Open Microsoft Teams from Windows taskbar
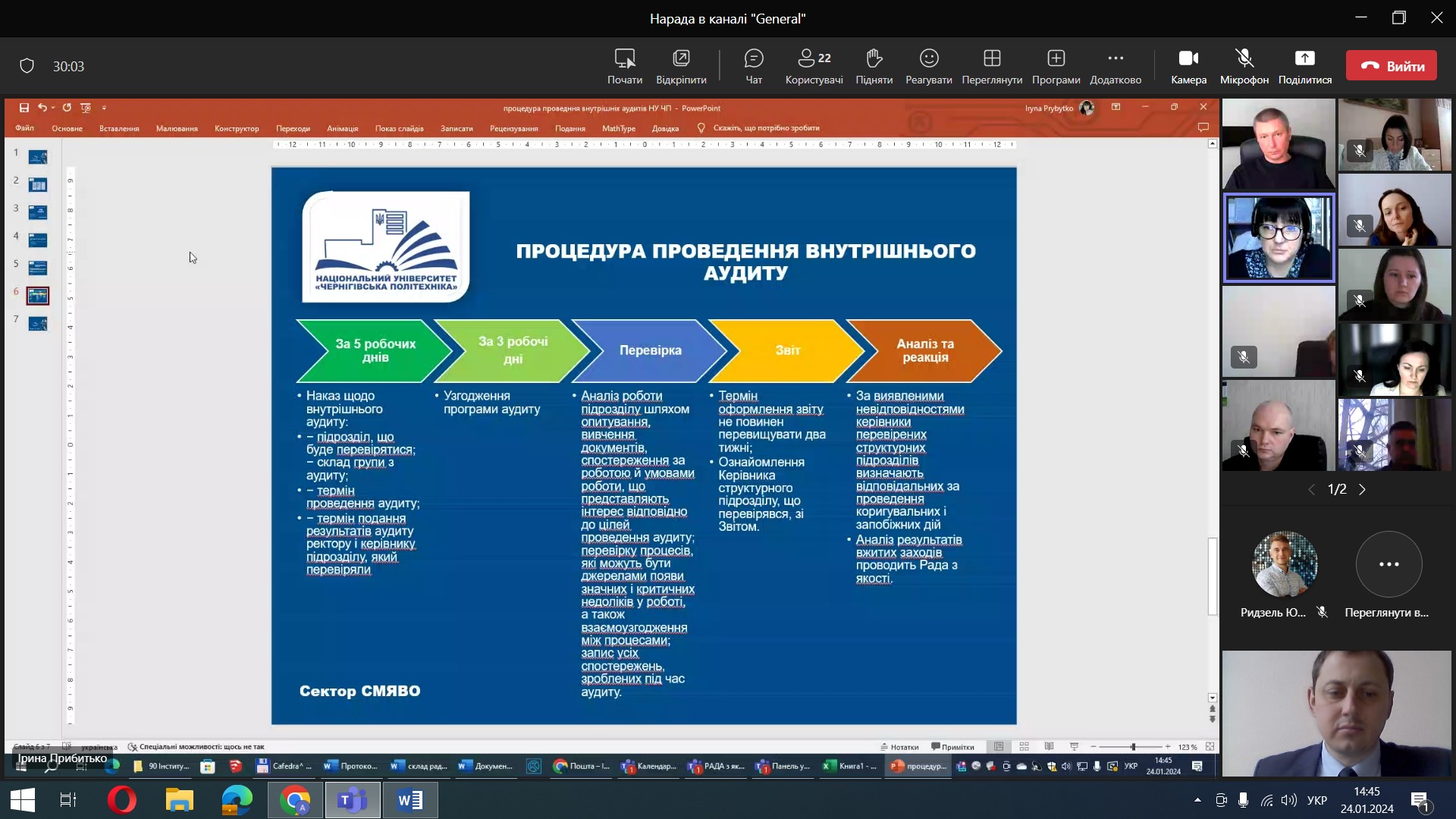 353,799
